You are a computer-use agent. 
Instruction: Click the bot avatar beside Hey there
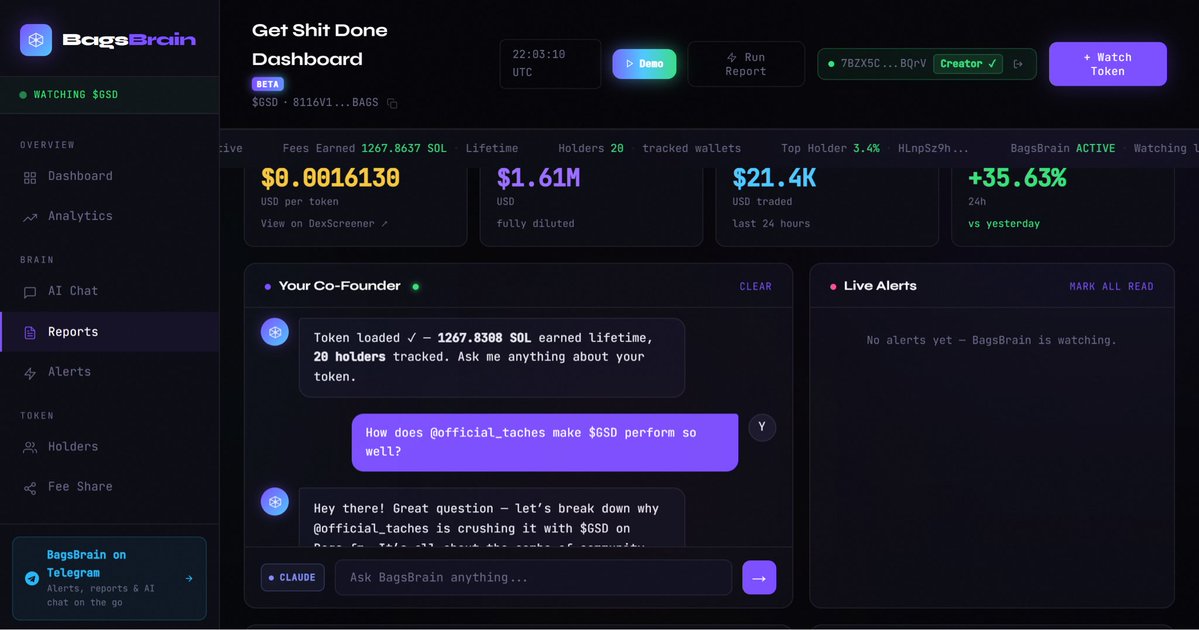pyautogui.click(x=275, y=502)
